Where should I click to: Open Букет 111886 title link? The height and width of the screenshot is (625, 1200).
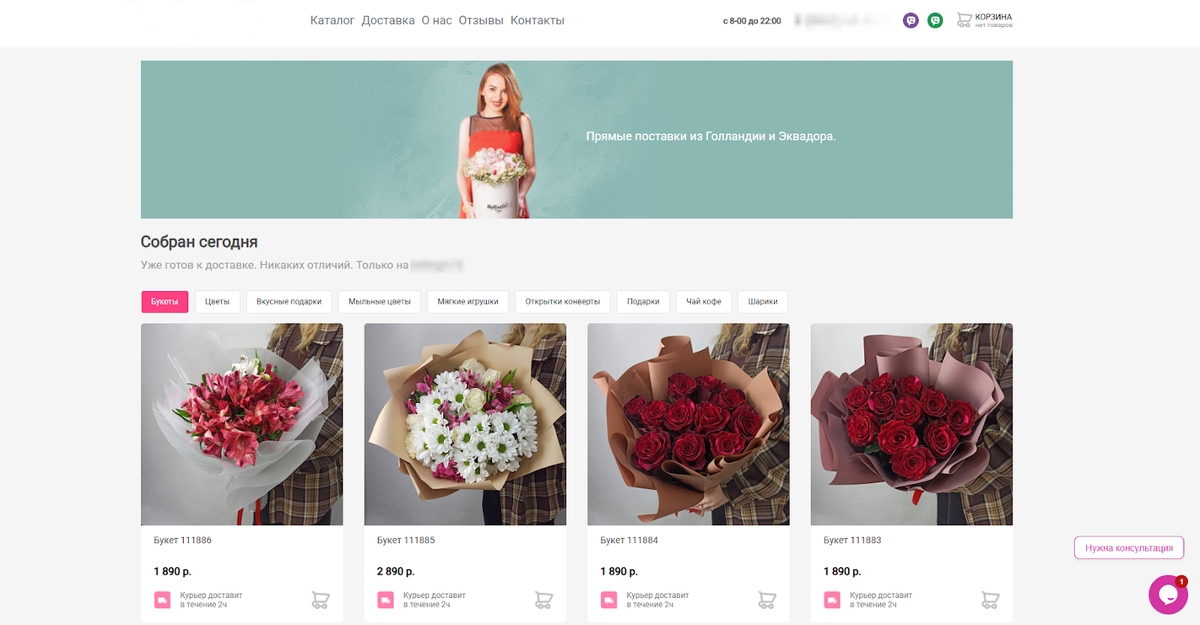tap(182, 540)
